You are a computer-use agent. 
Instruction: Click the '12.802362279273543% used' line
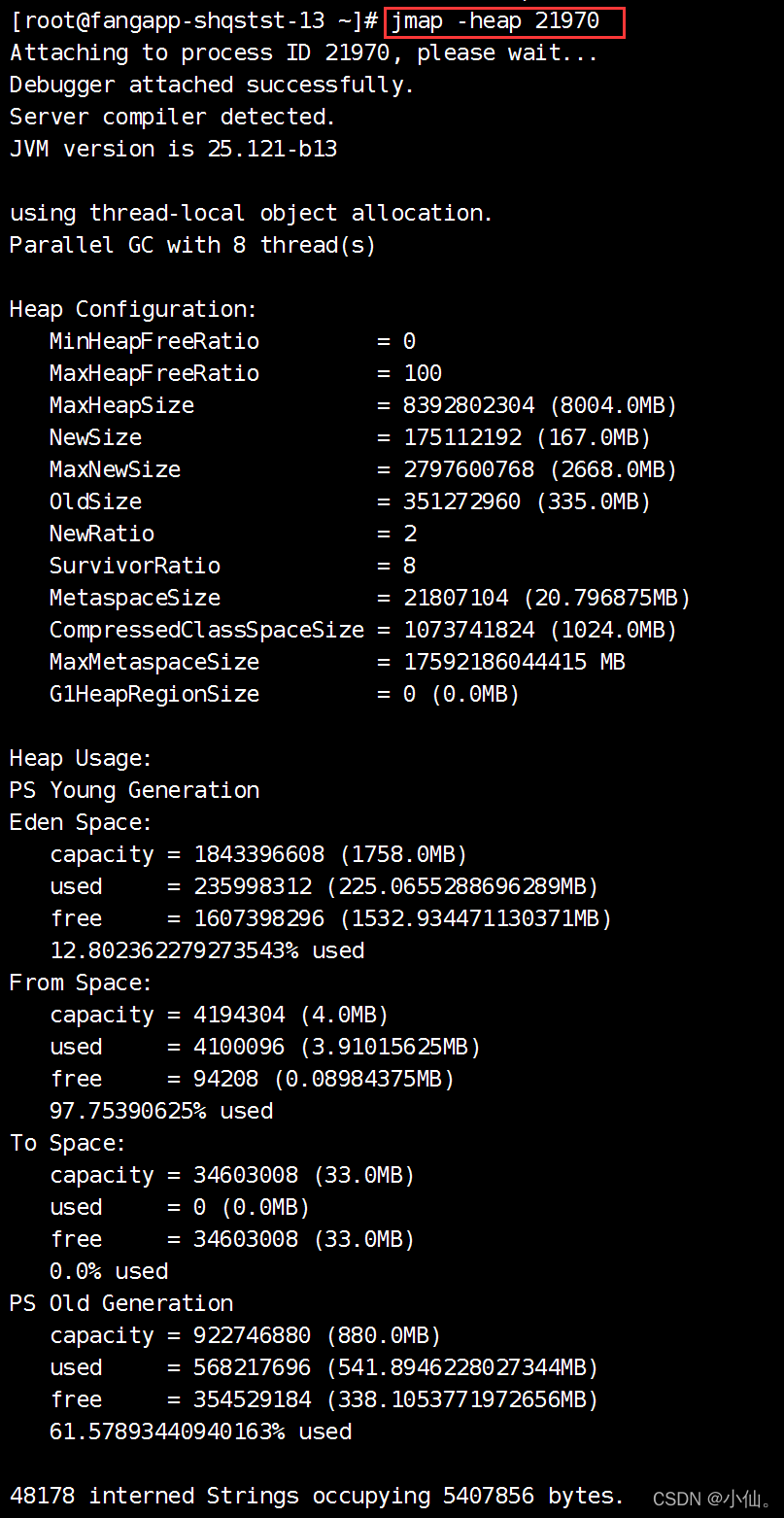click(x=207, y=950)
